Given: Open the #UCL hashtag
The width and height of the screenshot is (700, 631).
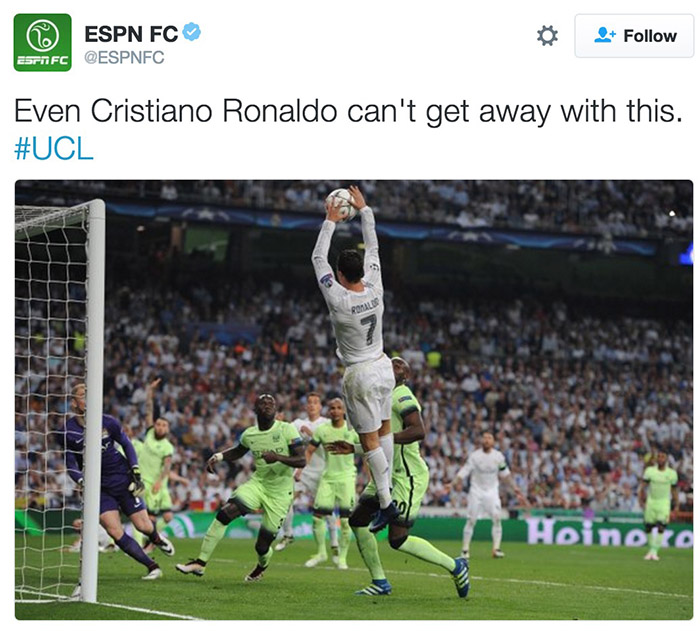Looking at the screenshot, I should (x=54, y=149).
